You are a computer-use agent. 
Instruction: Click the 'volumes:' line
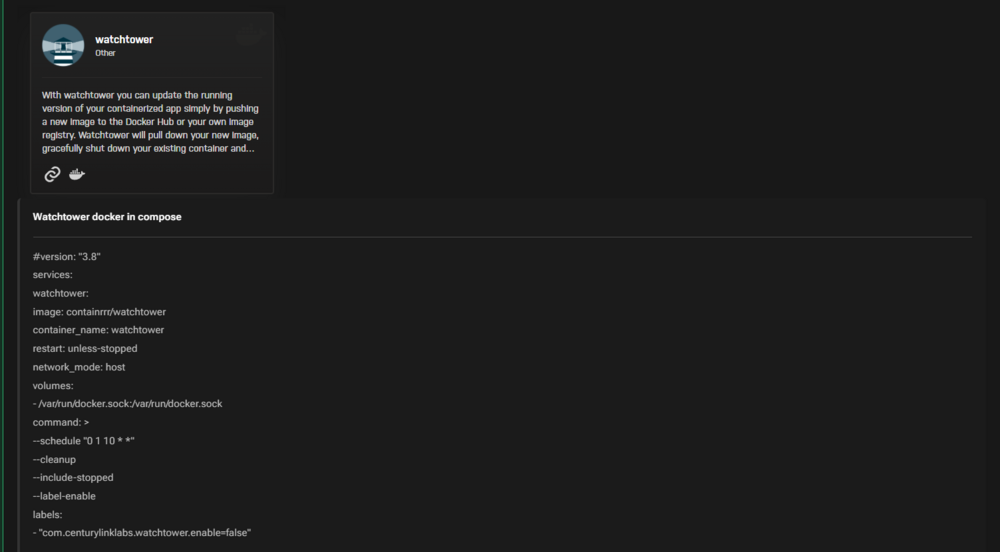53,386
